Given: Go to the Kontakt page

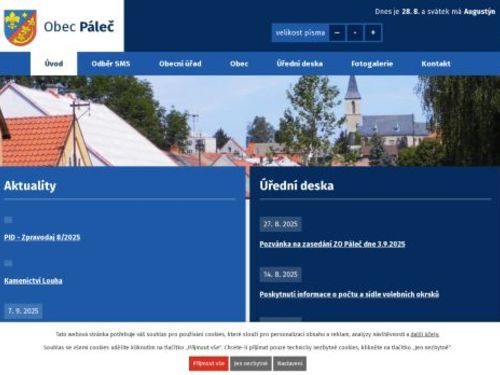Looking at the screenshot, I should coord(436,64).
